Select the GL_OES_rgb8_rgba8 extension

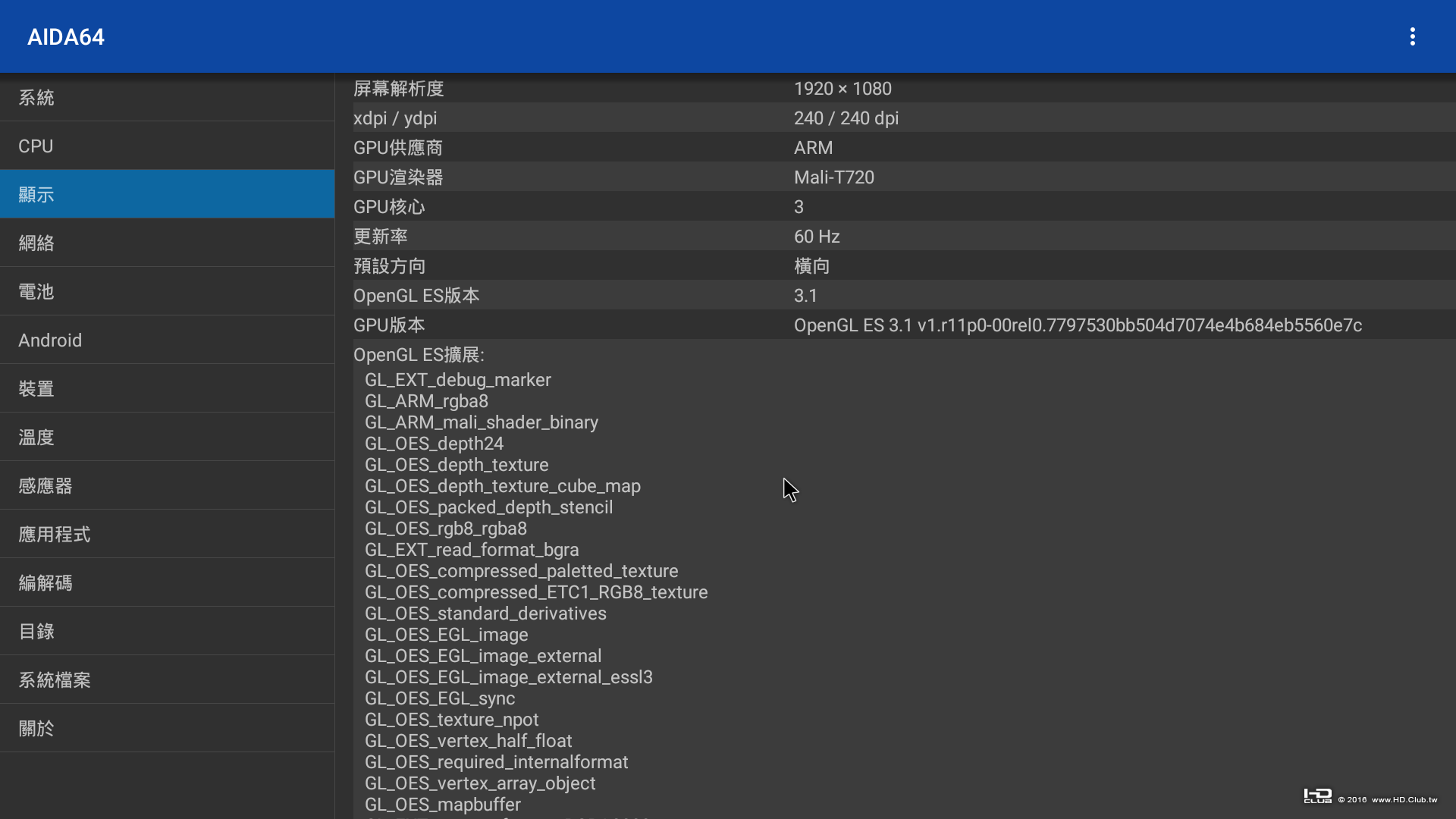[x=446, y=529]
